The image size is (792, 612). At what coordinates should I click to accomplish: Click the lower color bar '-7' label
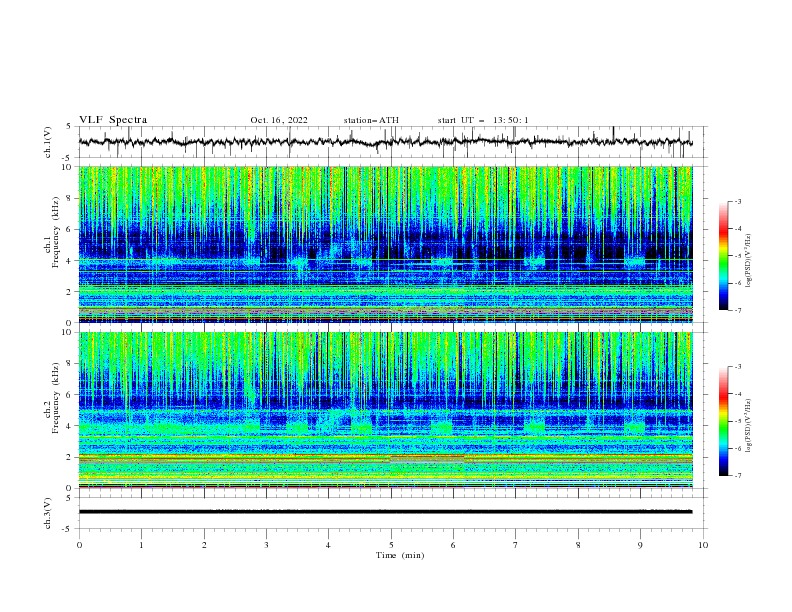(x=737, y=475)
